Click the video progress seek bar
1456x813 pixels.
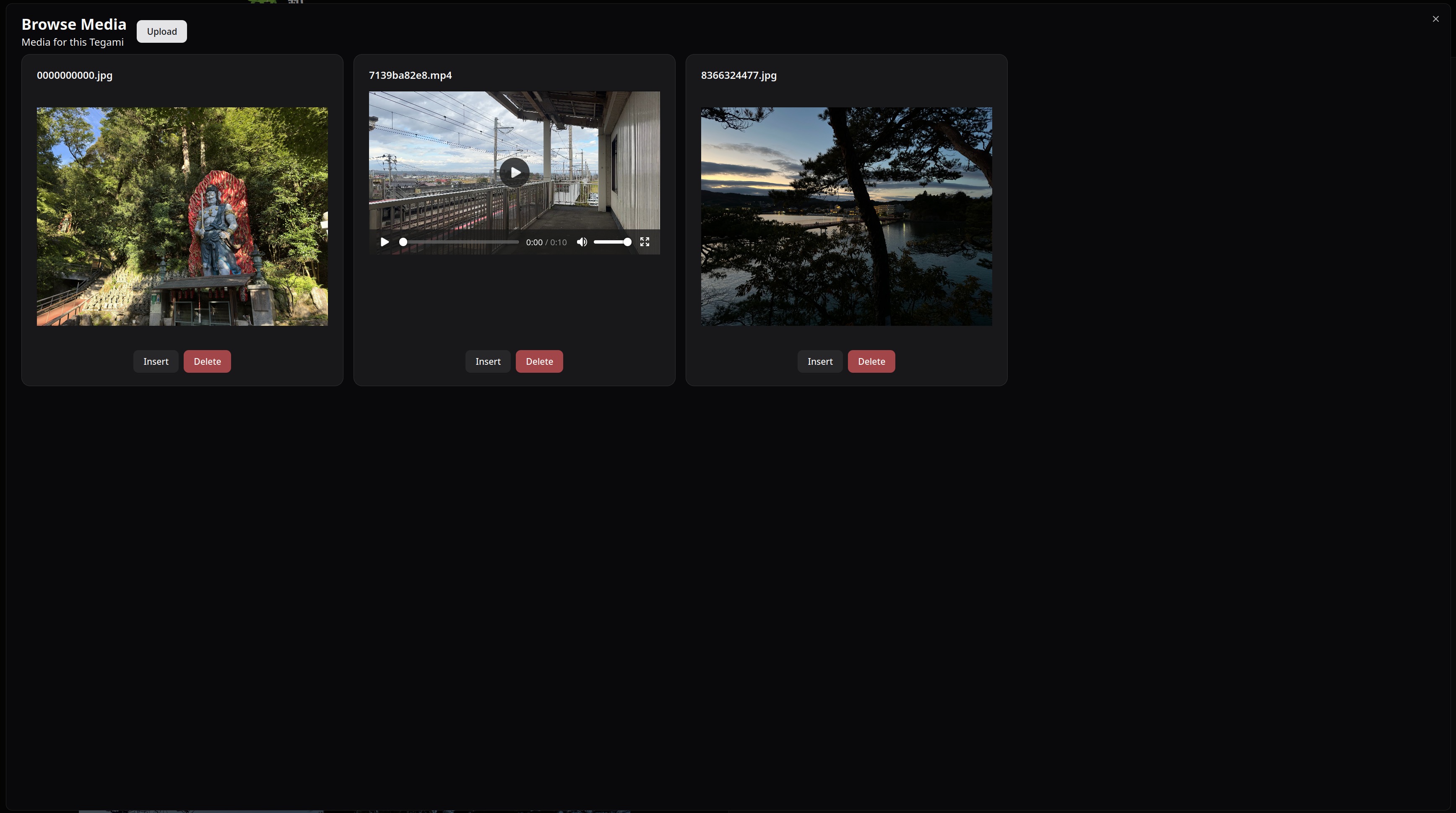click(x=460, y=242)
